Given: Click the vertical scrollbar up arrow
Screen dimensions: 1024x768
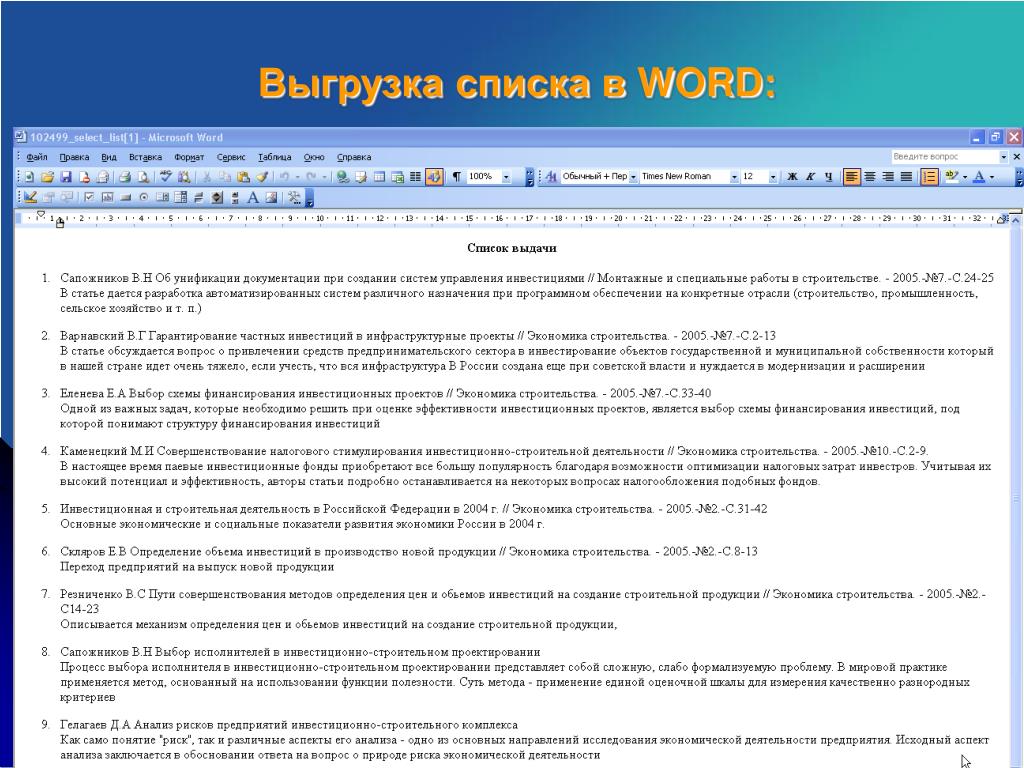Looking at the screenshot, I should point(1016,220).
